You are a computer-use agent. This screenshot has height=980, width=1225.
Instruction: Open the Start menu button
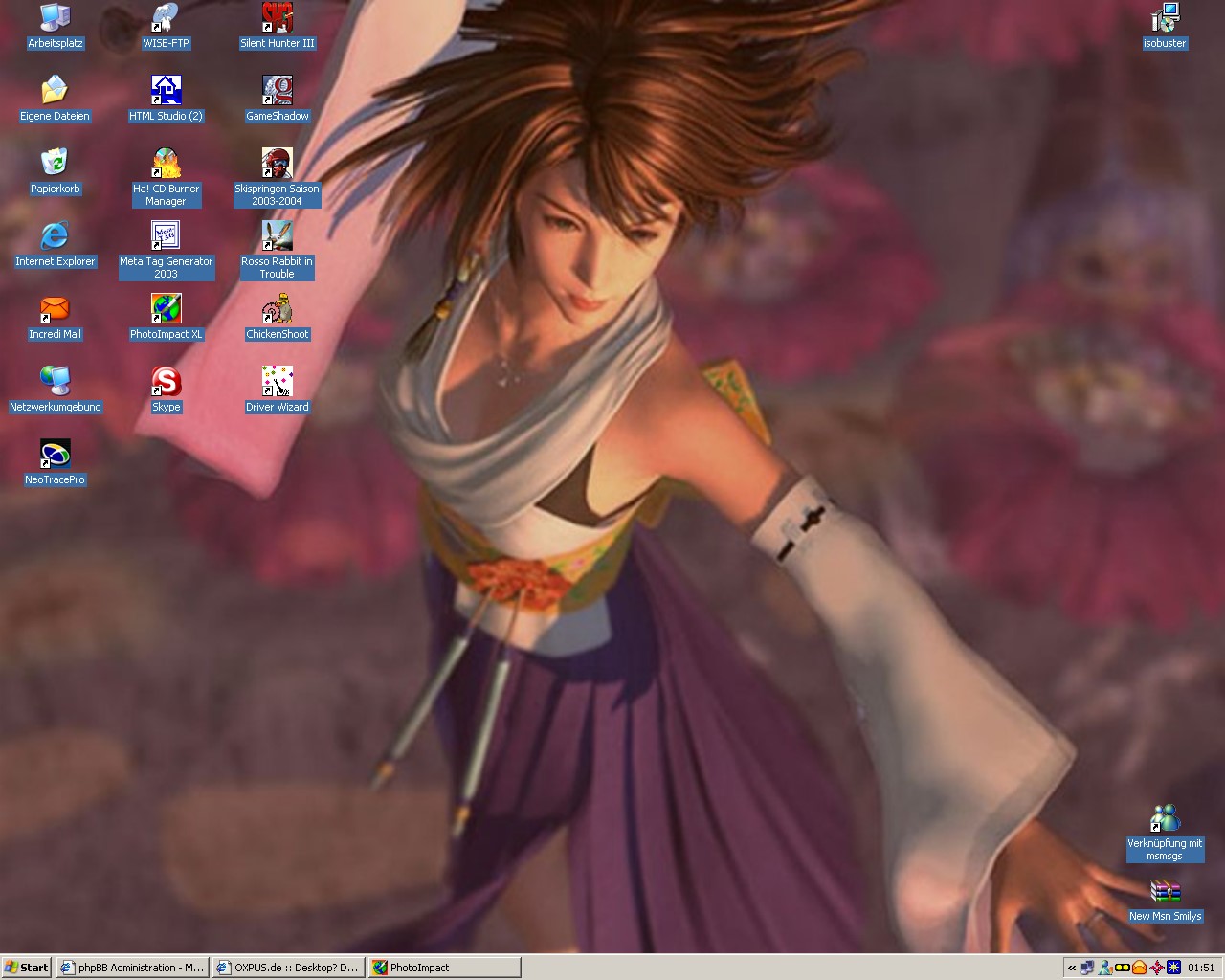point(27,968)
